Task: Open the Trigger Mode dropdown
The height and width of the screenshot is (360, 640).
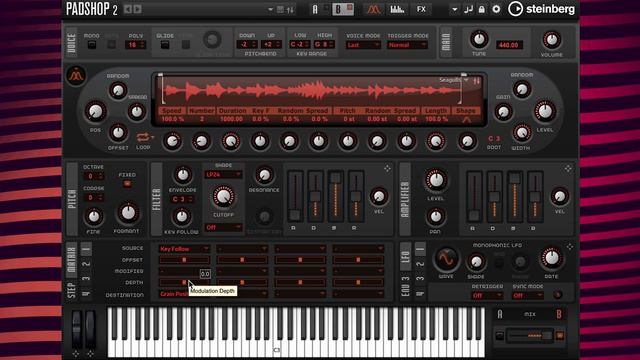Action: pos(407,45)
